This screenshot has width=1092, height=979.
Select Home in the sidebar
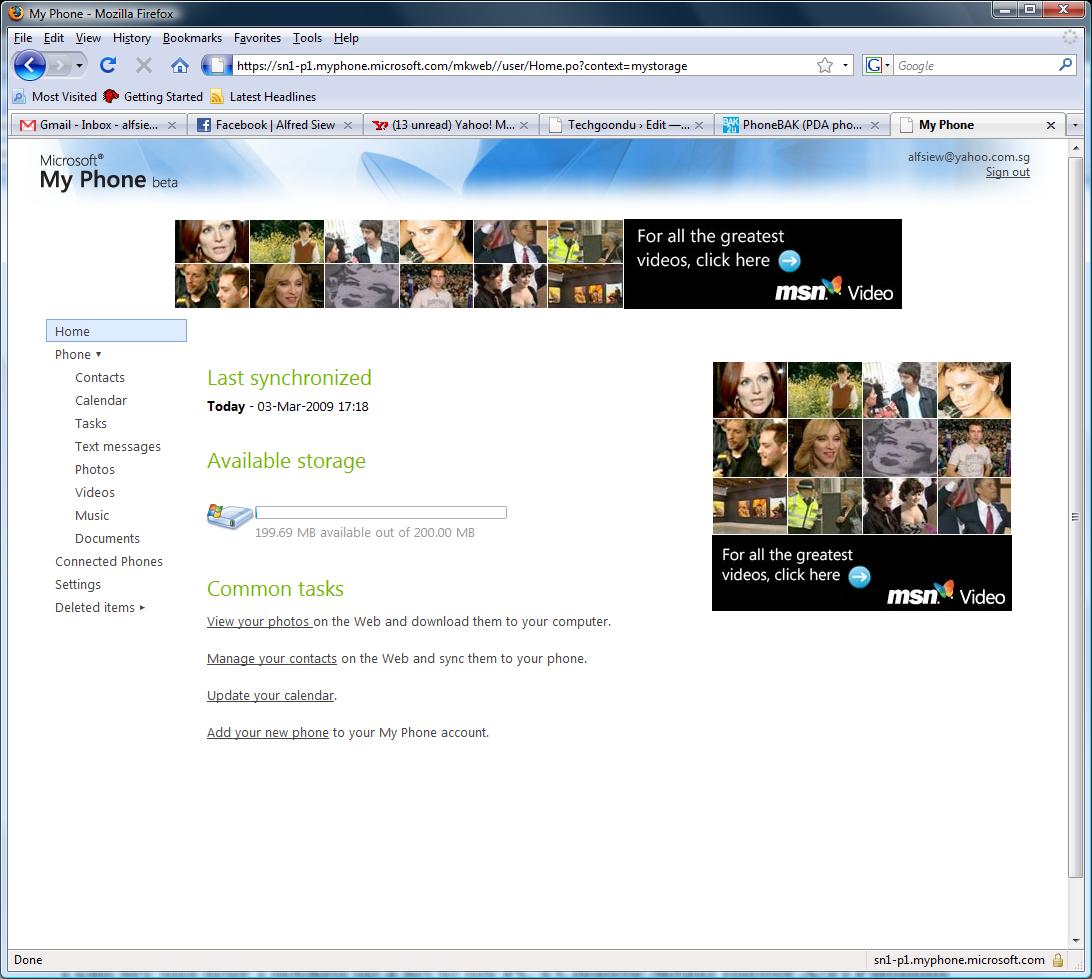(116, 331)
